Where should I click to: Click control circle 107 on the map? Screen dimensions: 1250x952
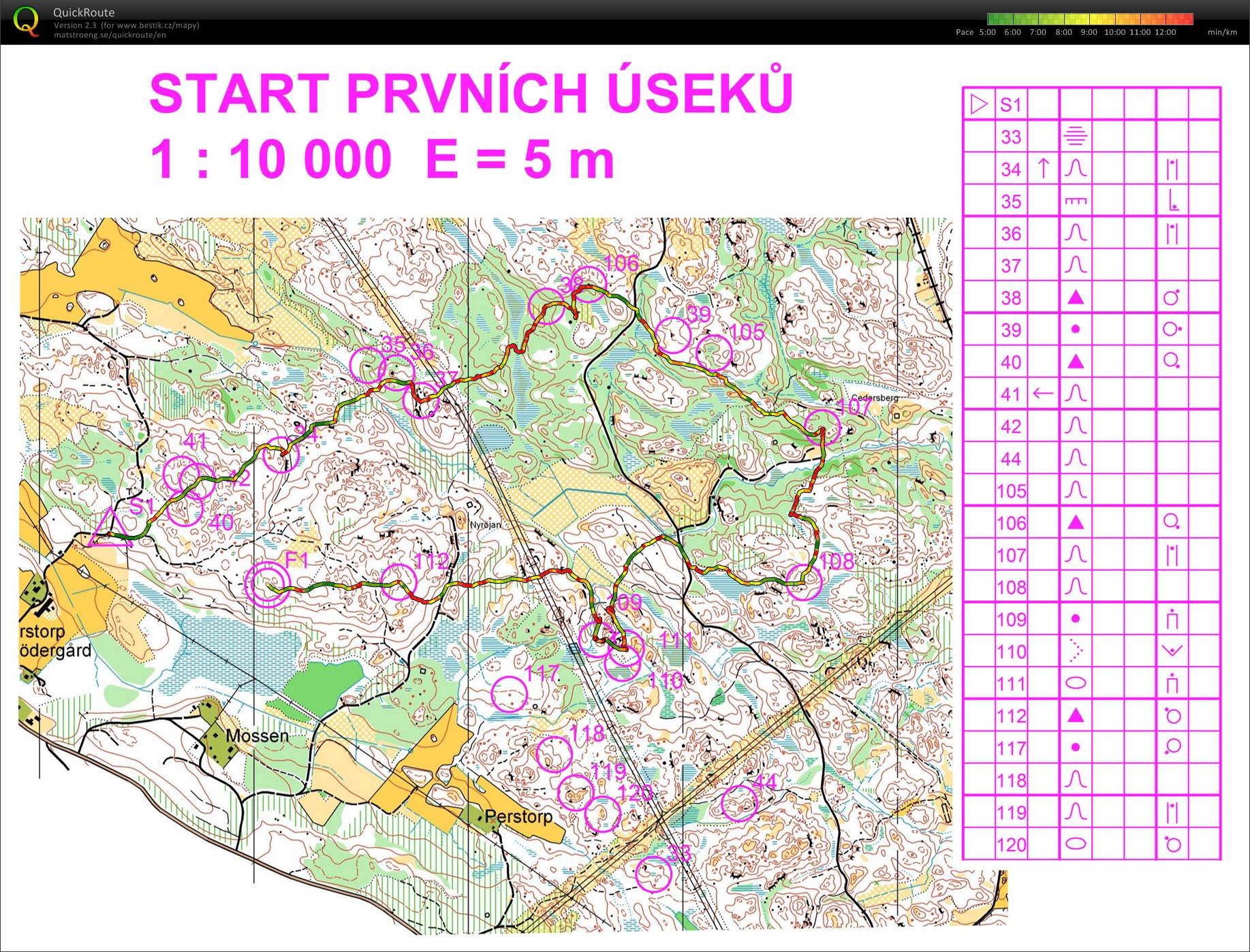coord(822,427)
